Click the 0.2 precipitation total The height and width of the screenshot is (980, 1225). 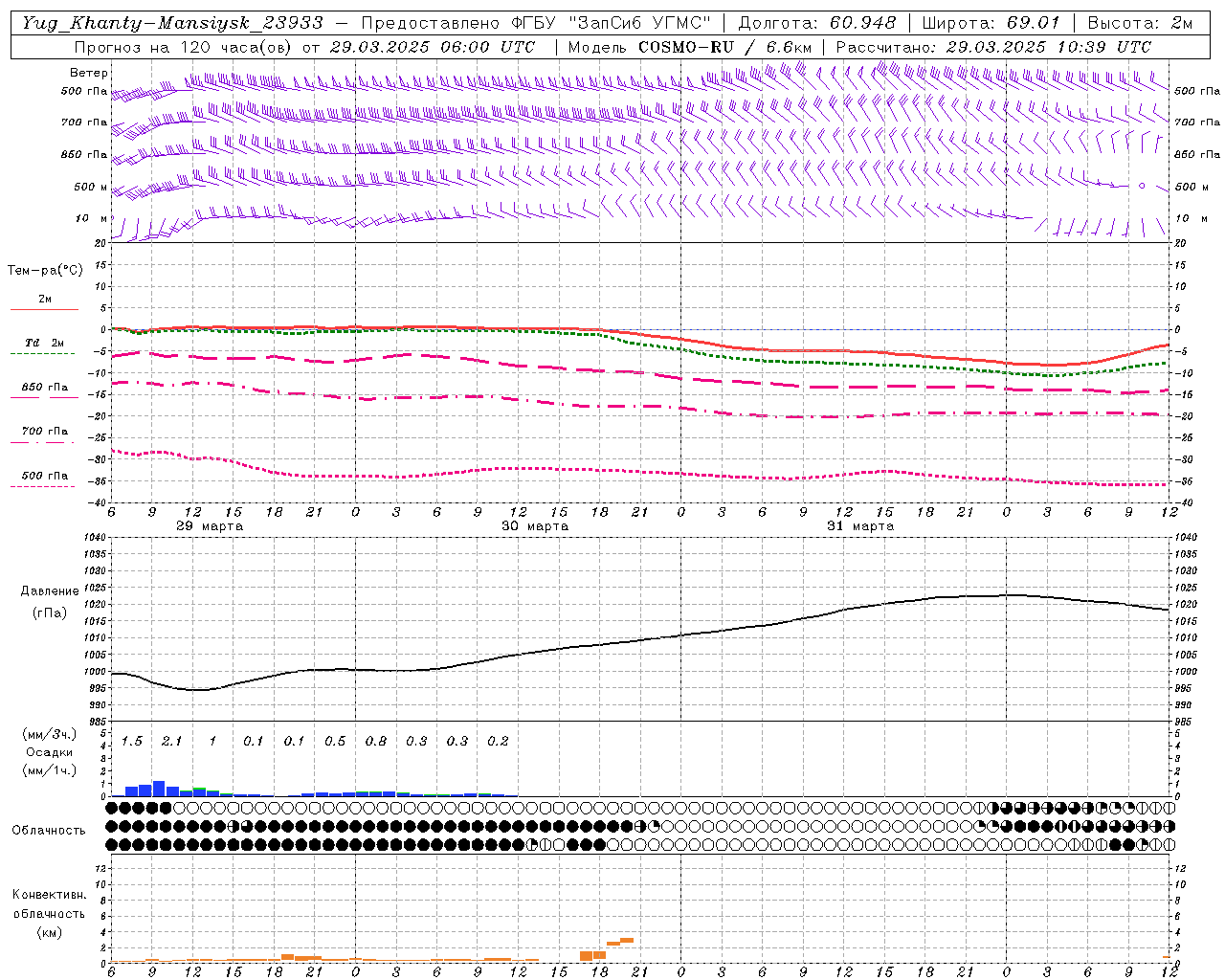(x=498, y=741)
